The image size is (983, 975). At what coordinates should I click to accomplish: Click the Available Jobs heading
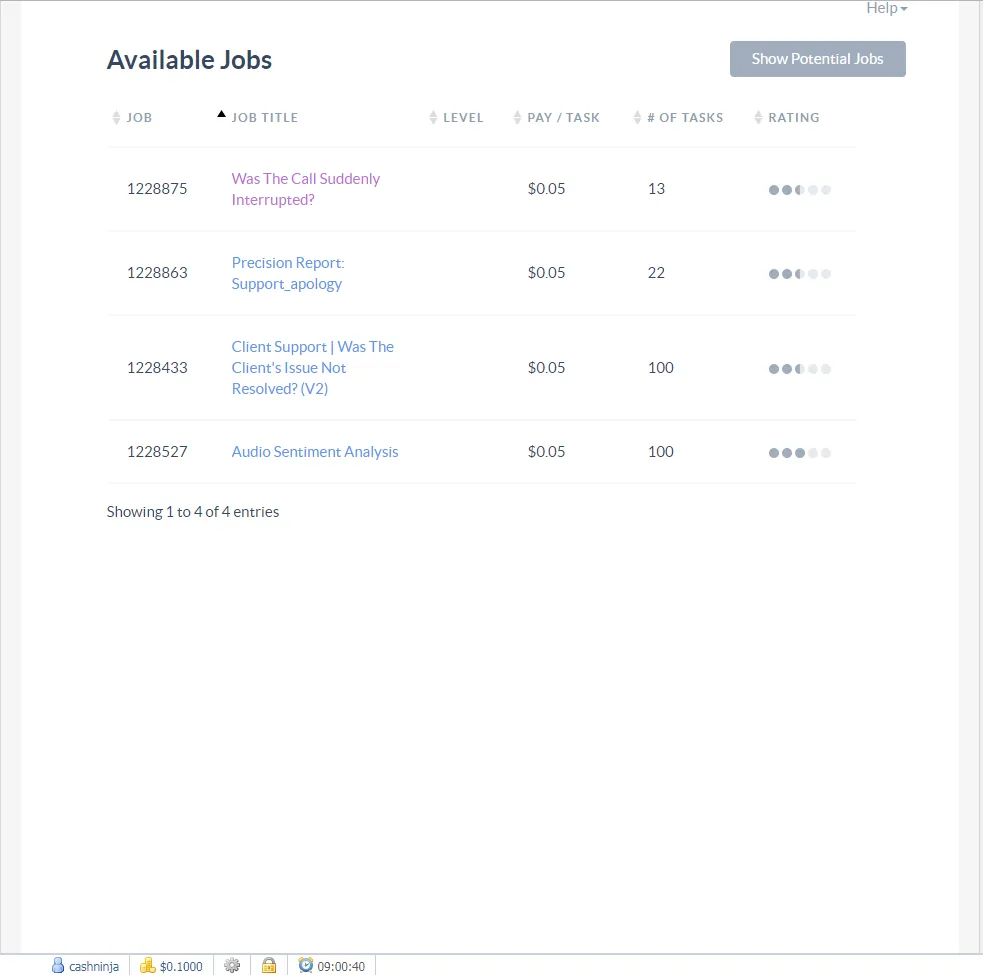(189, 60)
